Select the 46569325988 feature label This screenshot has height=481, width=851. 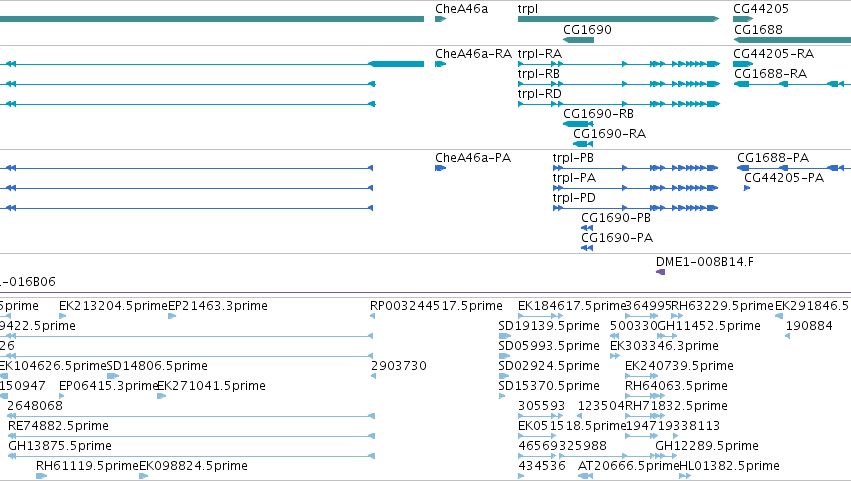[562, 446]
